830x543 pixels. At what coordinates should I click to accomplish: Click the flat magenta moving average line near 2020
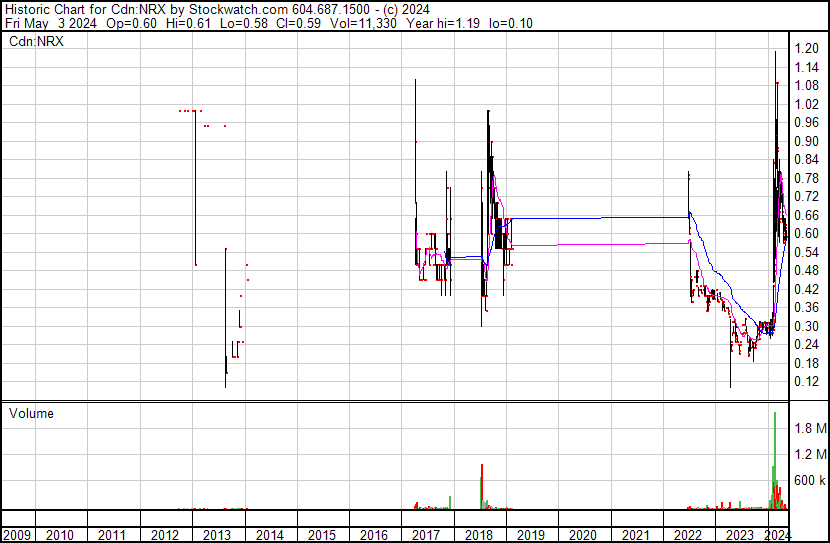598,244
